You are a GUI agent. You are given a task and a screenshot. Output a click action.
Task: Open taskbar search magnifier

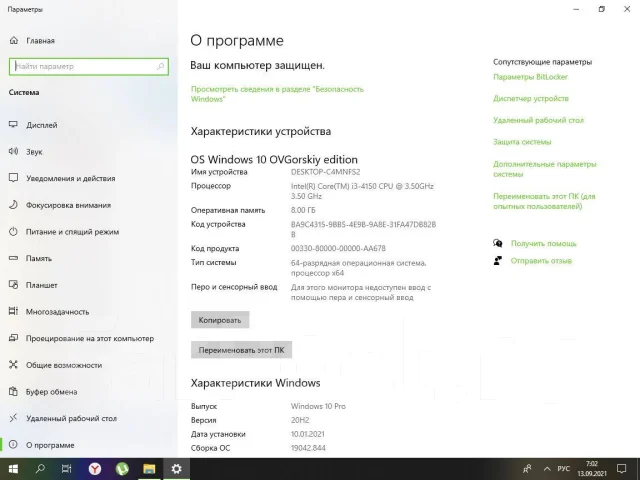pyautogui.click(x=40, y=469)
